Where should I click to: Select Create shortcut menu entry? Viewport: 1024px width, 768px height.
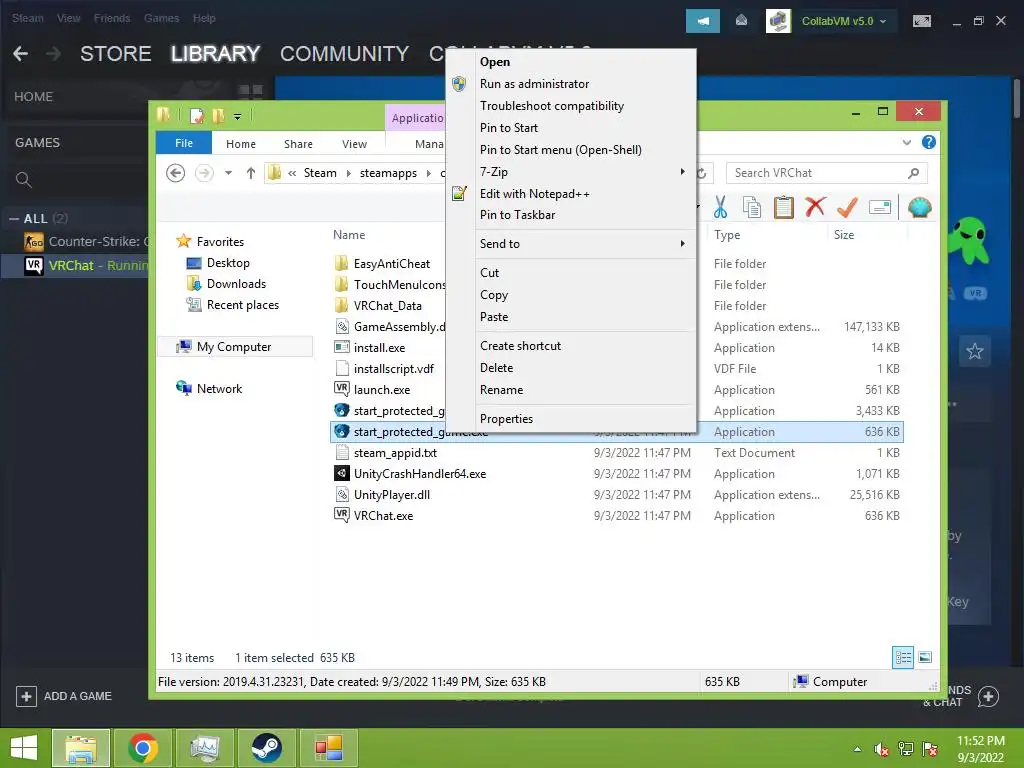[x=520, y=345]
